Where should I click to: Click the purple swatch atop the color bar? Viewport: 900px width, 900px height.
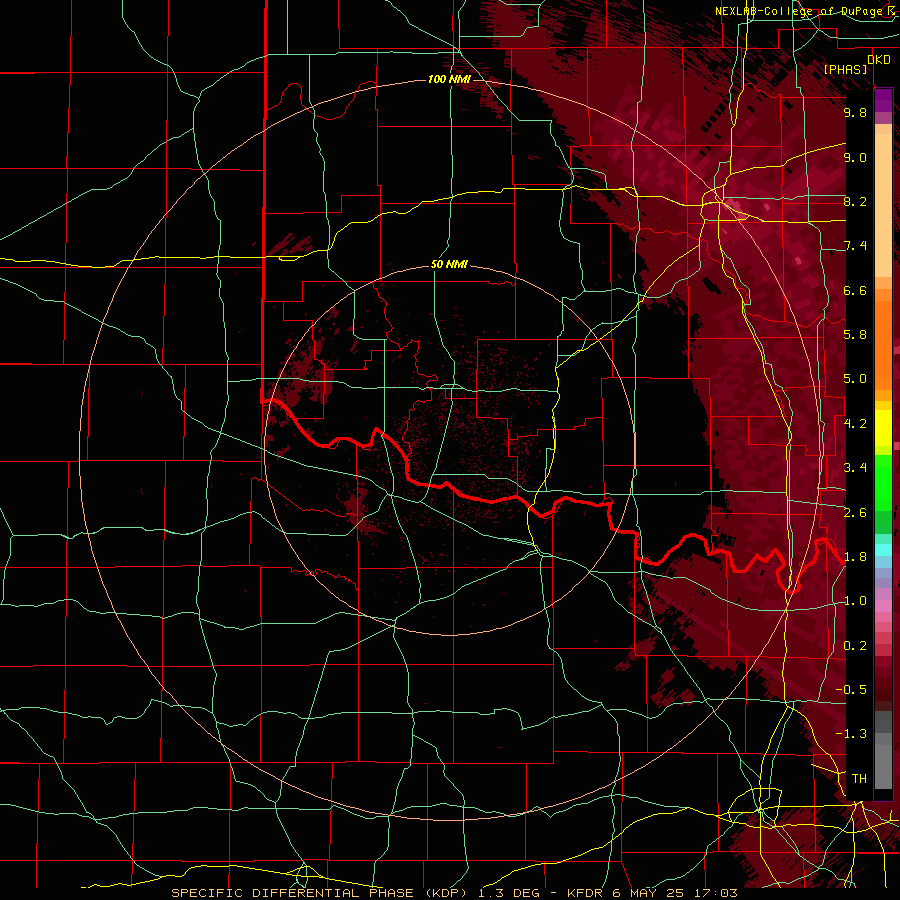pyautogui.click(x=883, y=100)
